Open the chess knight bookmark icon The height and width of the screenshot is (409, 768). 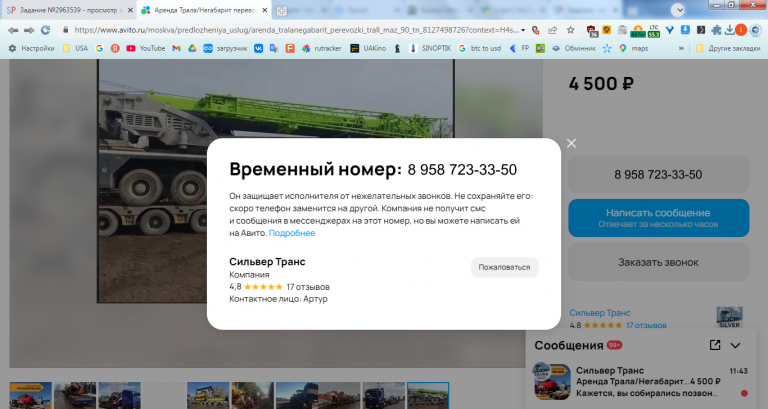point(397,48)
